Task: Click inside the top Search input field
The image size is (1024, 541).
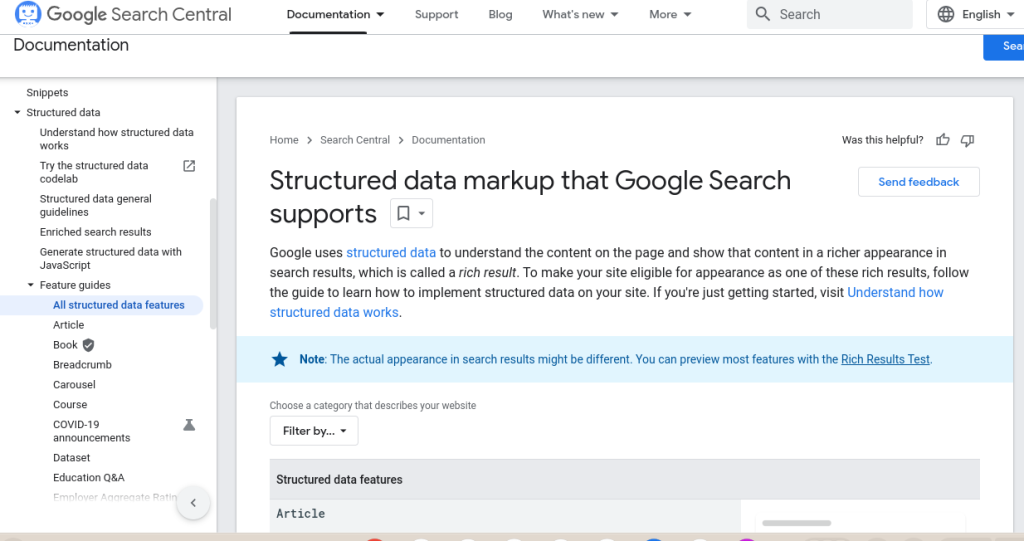Action: tap(829, 14)
